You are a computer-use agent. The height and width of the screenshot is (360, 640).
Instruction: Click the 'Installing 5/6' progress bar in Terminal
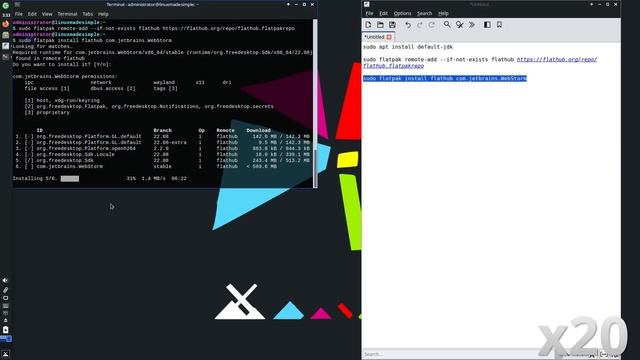point(70,179)
